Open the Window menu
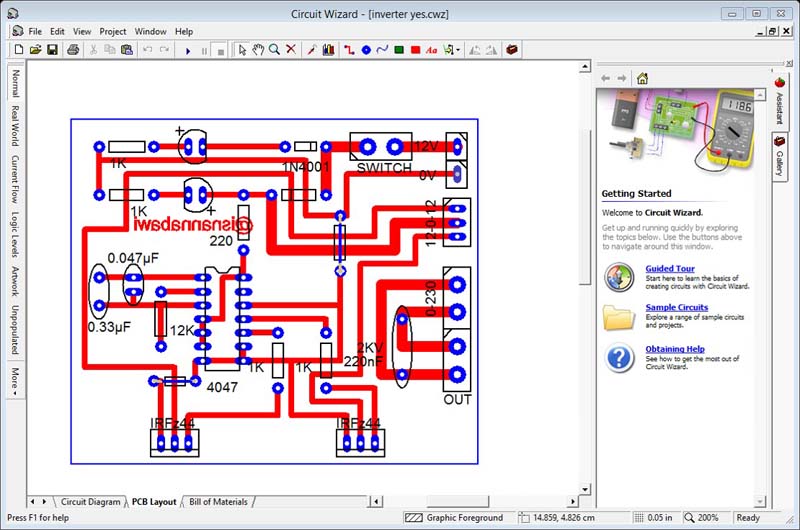 [151, 32]
